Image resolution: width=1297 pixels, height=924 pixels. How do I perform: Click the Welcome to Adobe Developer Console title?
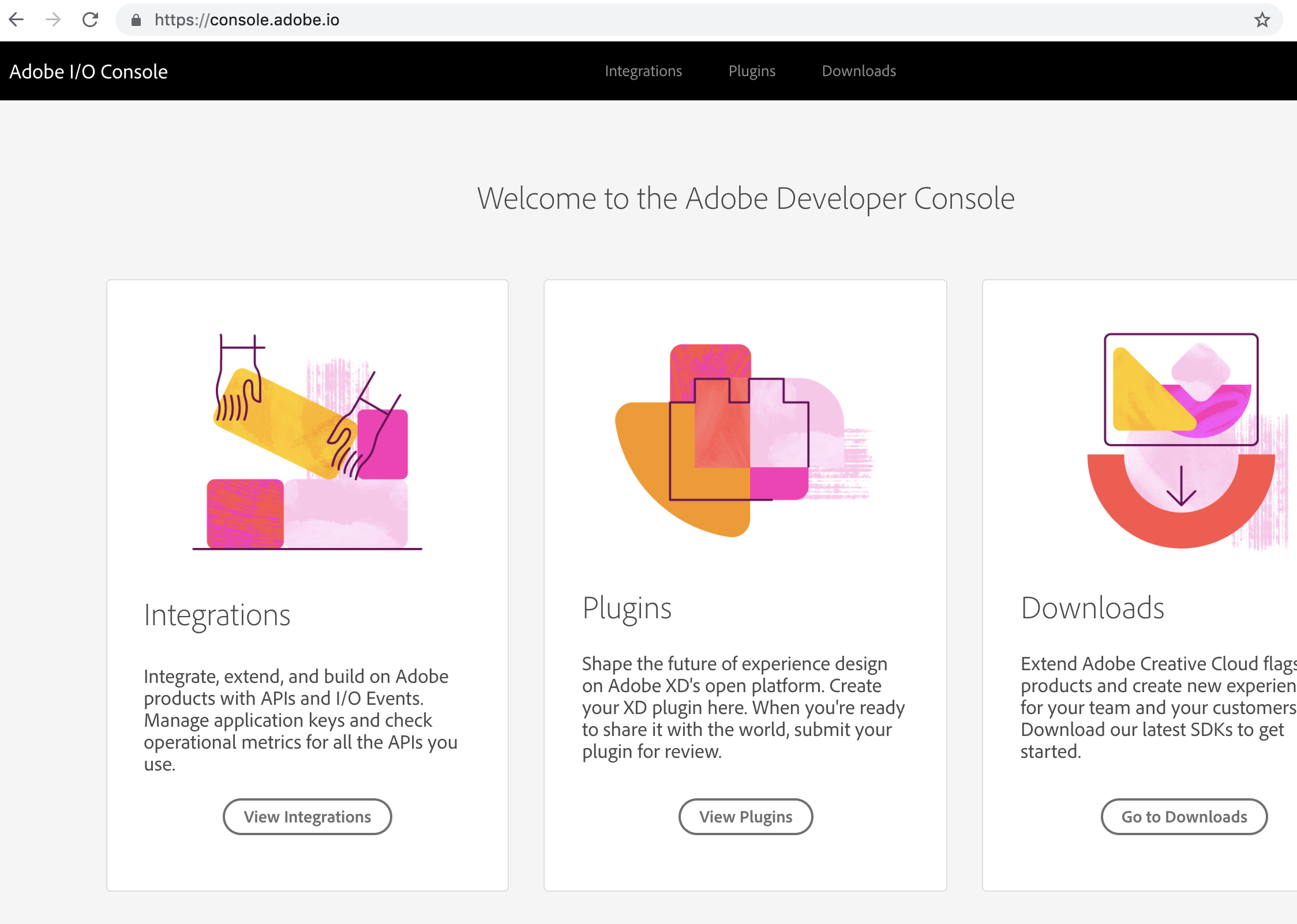[746, 198]
